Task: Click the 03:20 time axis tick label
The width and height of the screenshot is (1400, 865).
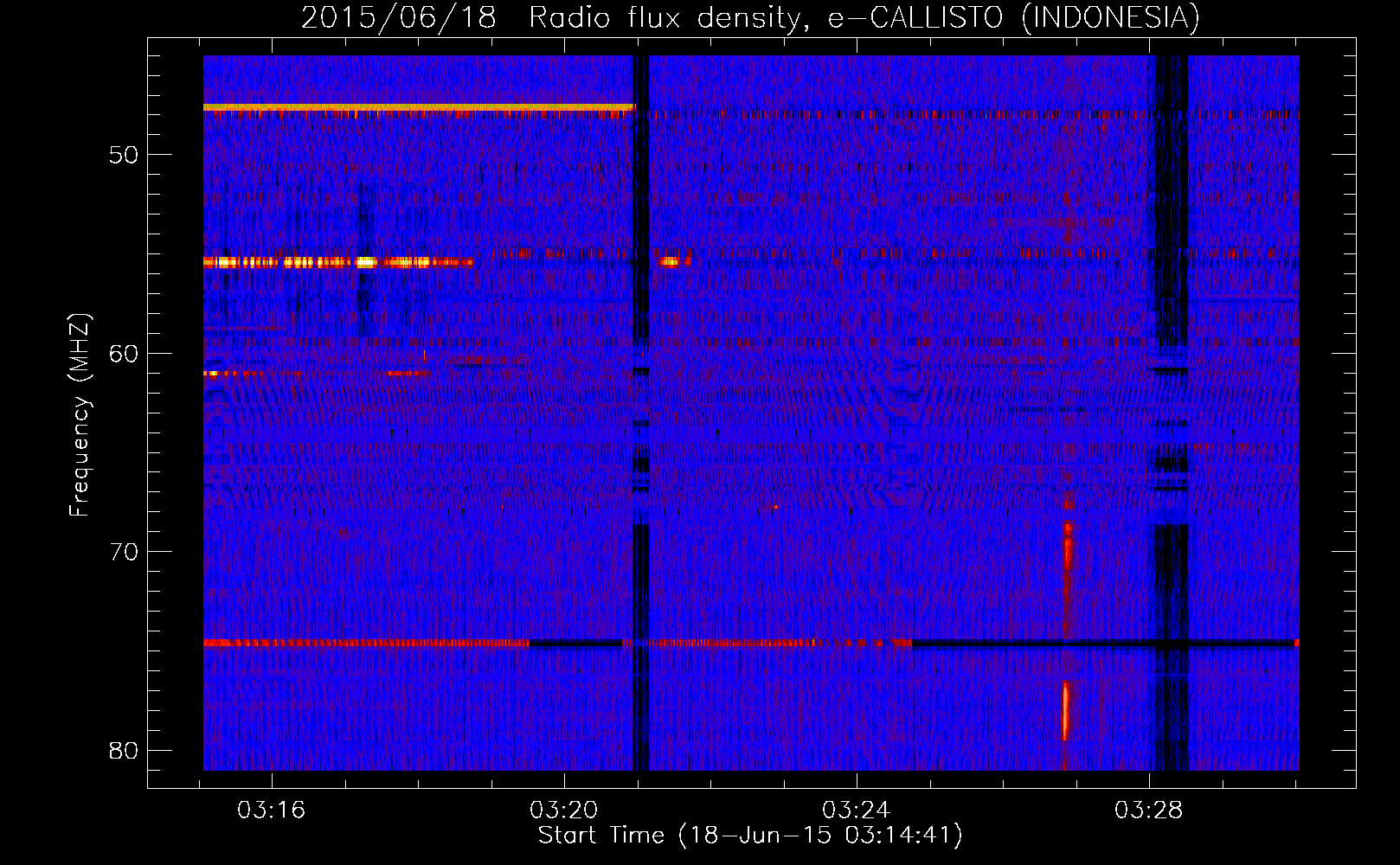Action: click(x=564, y=810)
